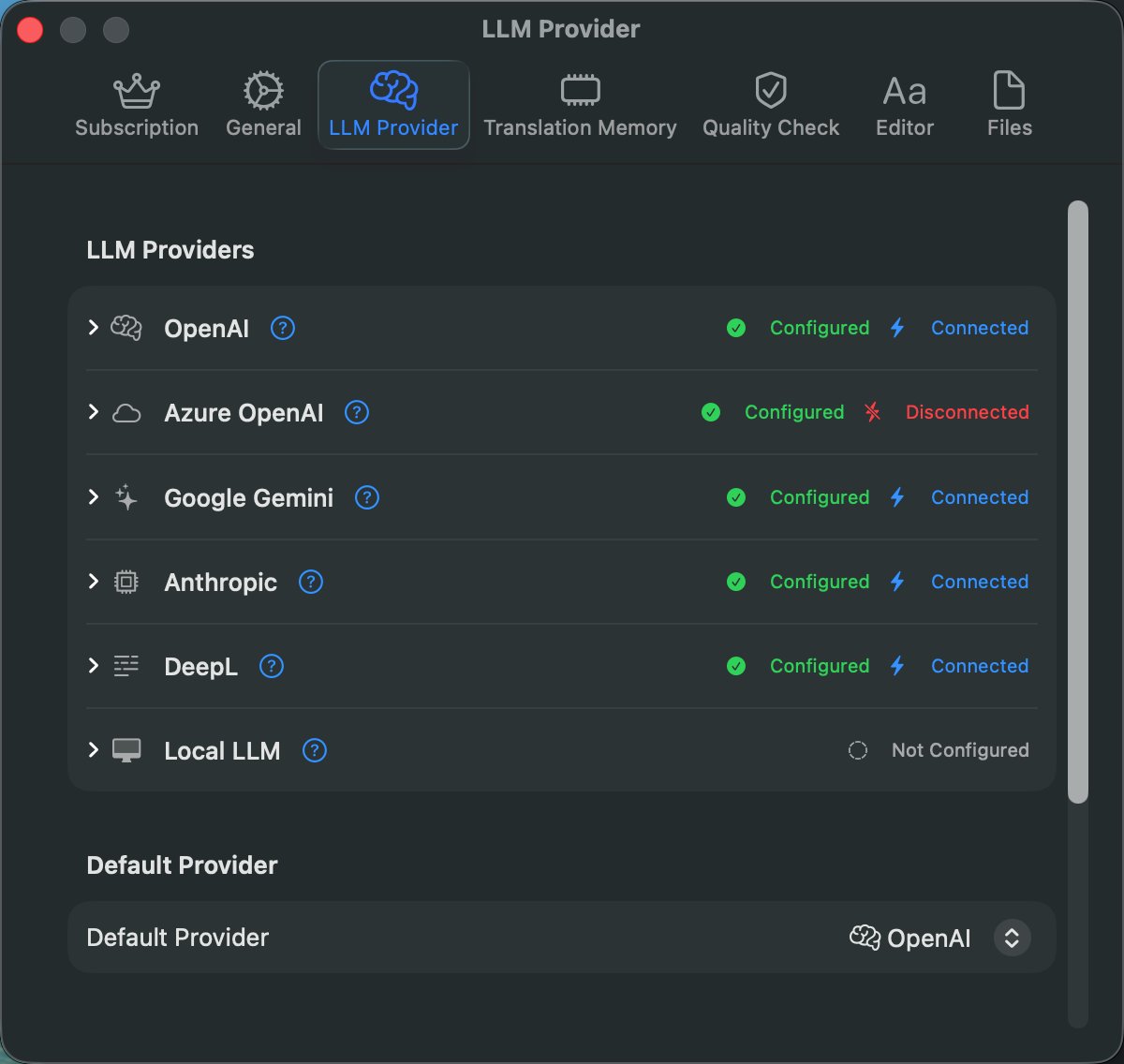
Task: Click the OpenAI brain icon in provider list
Action: coord(126,328)
